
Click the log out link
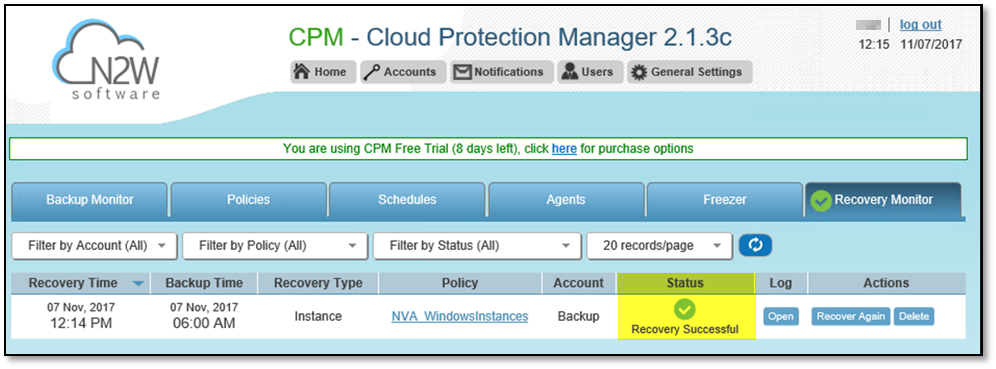(x=920, y=25)
